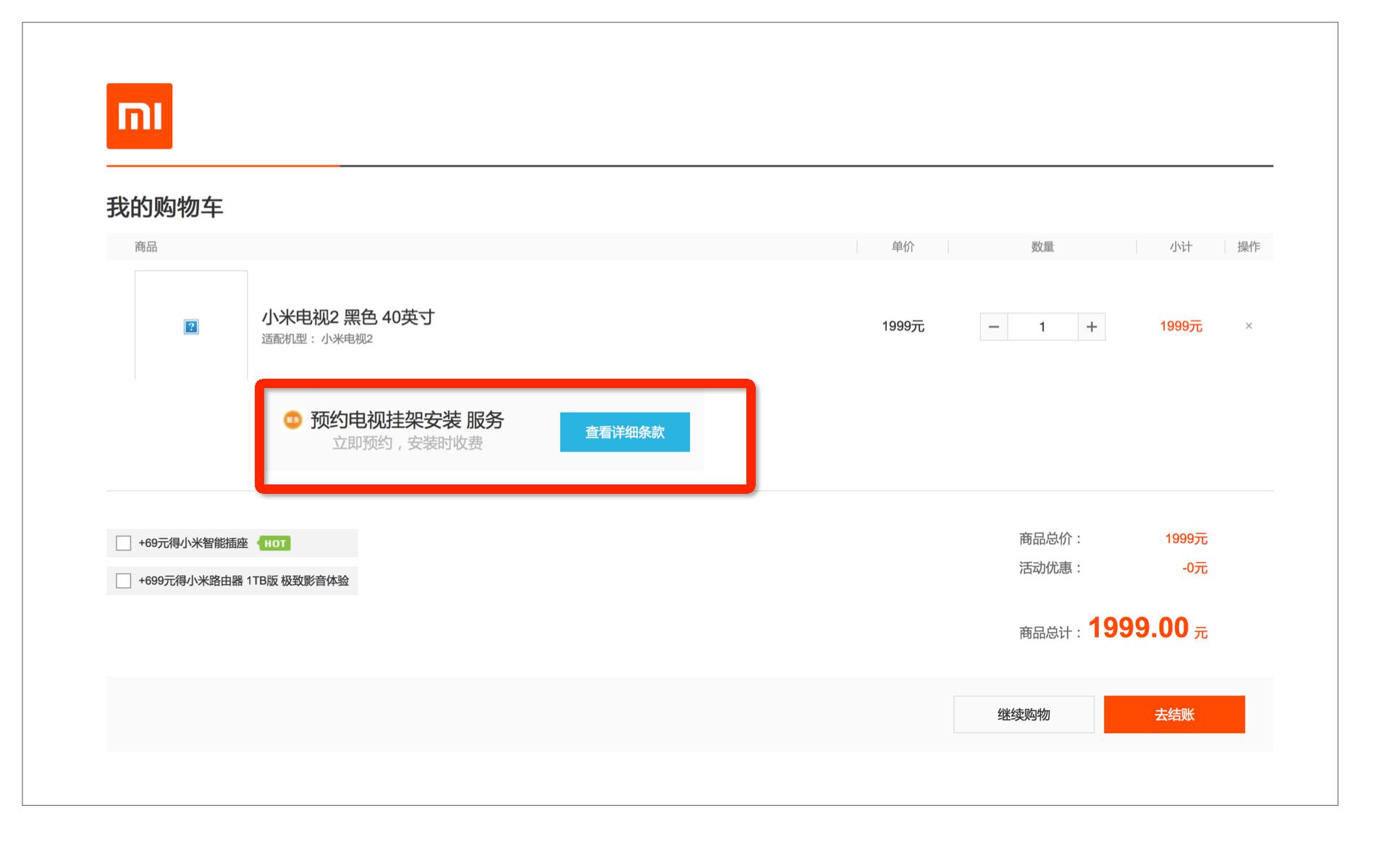Increase quantity with the plus button
1400x853 pixels.
(1092, 327)
